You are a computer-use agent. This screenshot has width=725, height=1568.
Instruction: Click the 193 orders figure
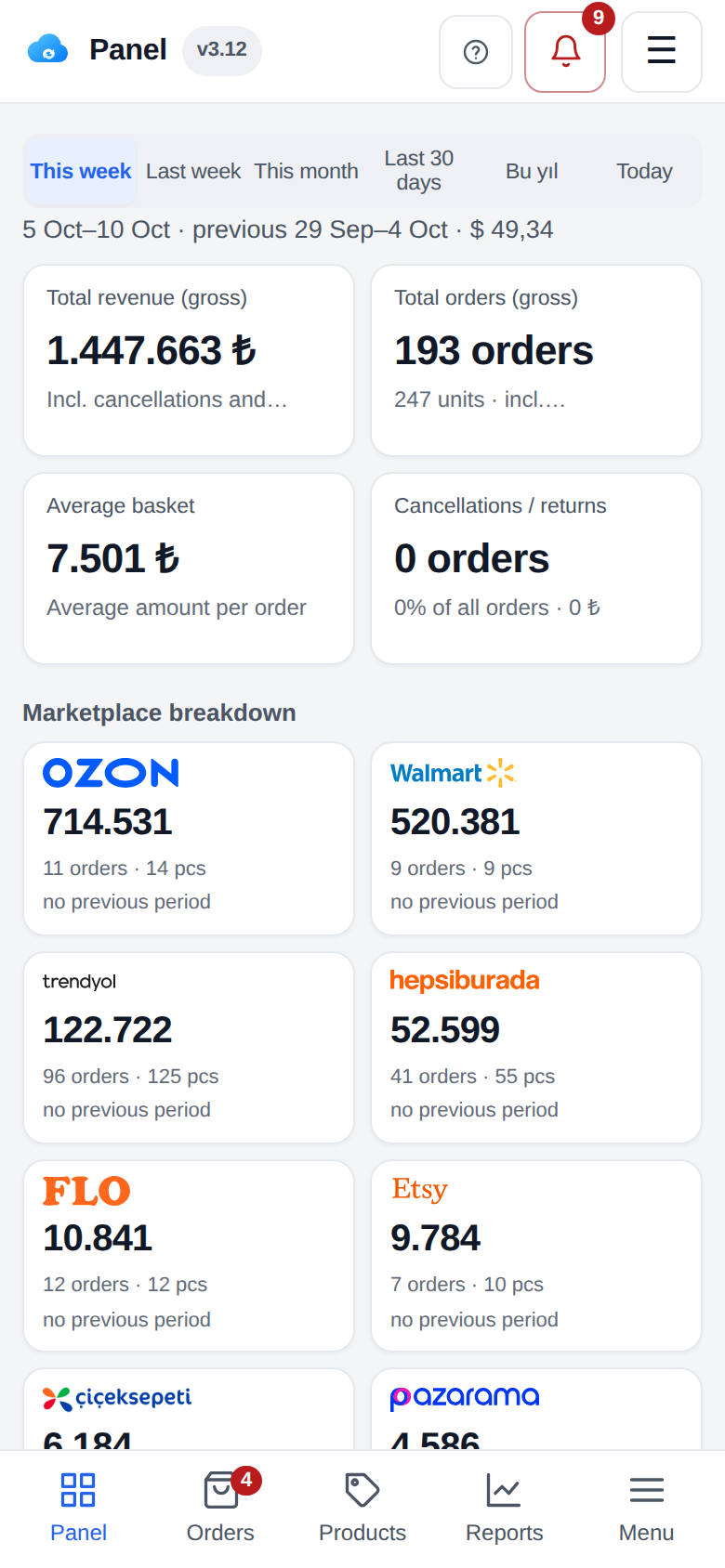point(494,351)
